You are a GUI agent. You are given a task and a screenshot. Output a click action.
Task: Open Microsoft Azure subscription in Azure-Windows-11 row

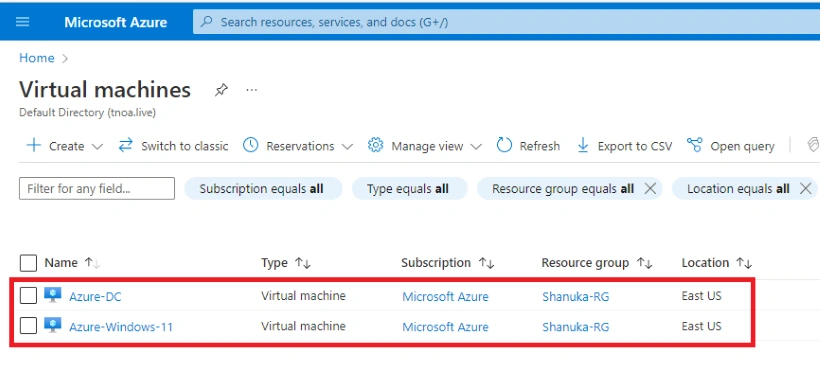click(445, 327)
